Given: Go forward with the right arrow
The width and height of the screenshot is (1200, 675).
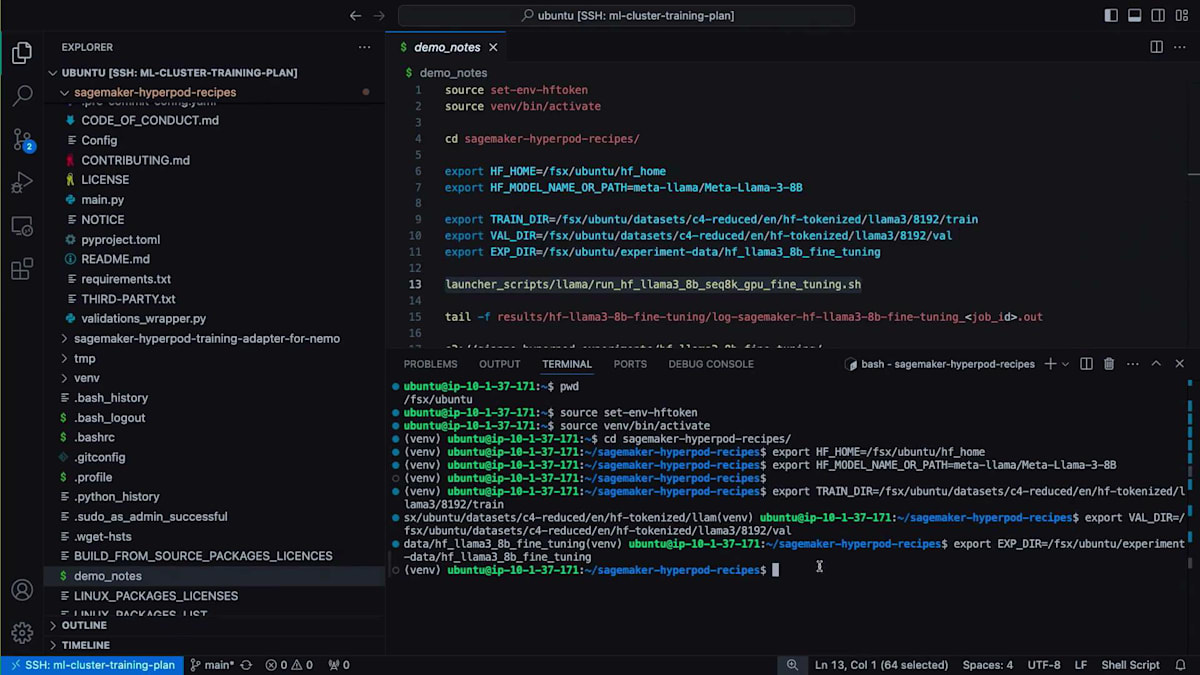Looking at the screenshot, I should coord(379,15).
